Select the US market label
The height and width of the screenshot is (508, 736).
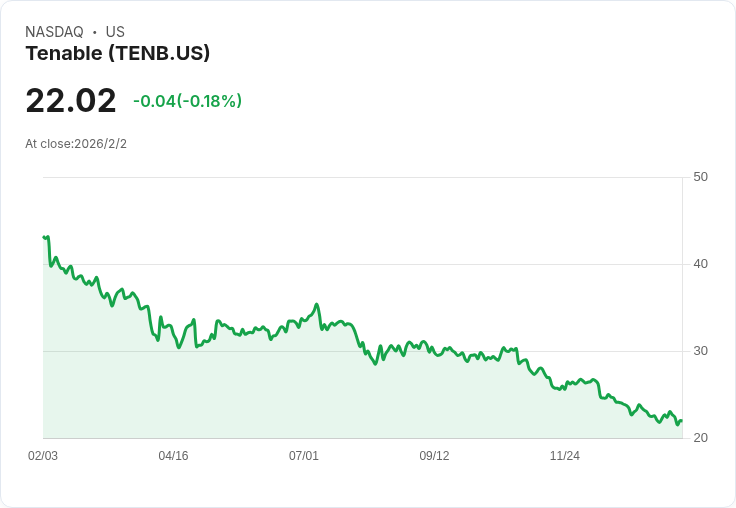click(115, 32)
